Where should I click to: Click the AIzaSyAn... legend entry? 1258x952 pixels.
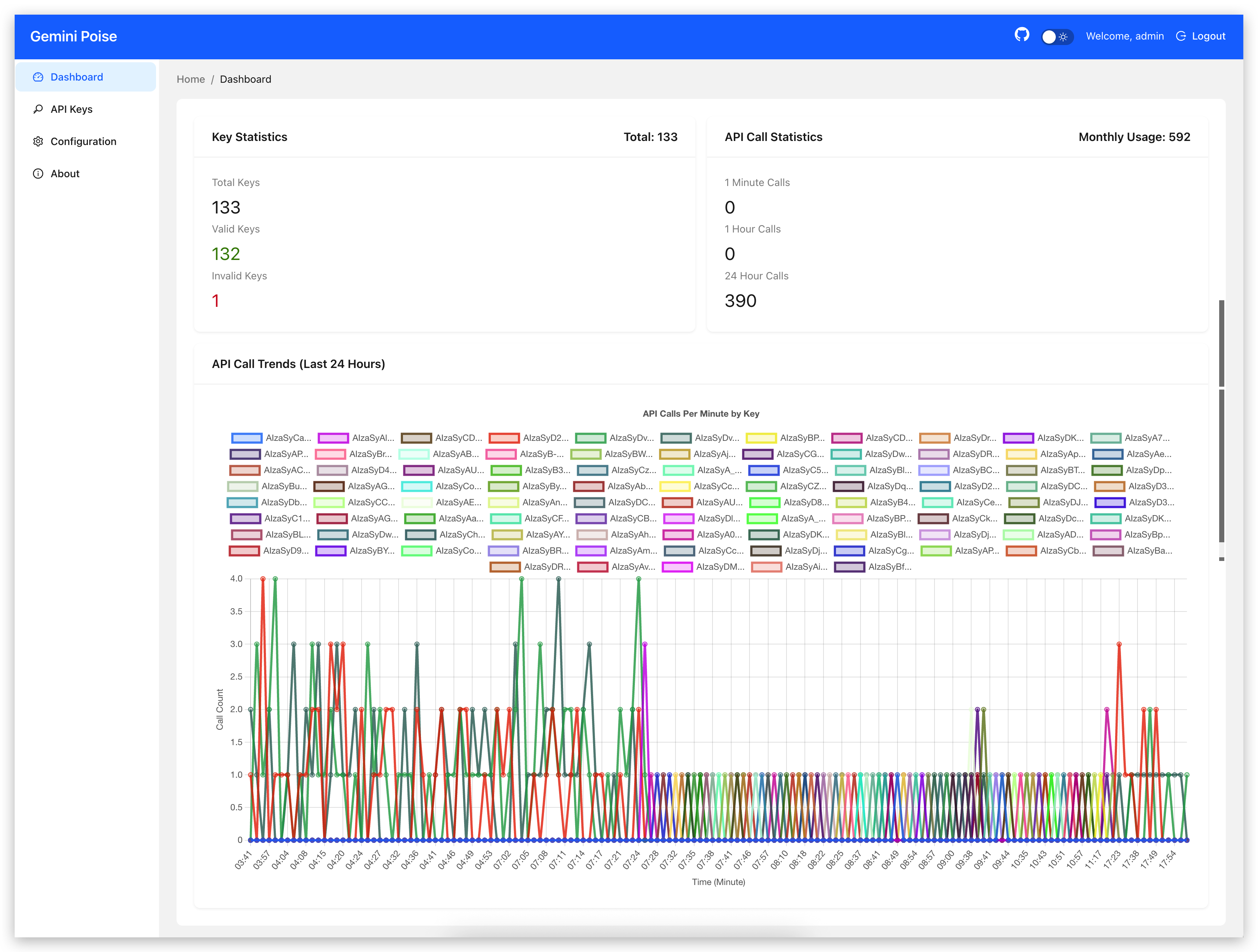point(528,502)
